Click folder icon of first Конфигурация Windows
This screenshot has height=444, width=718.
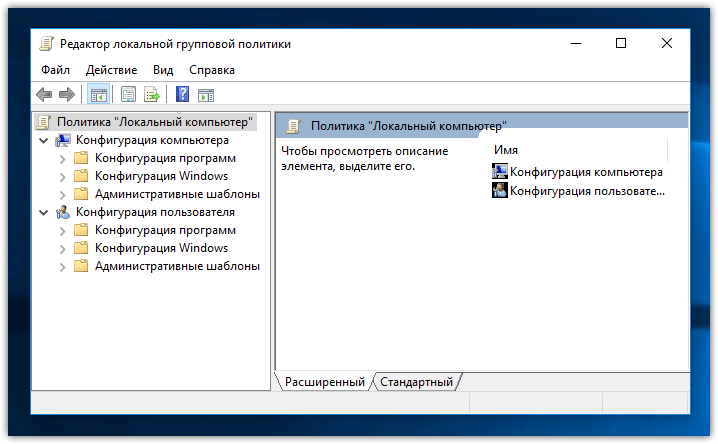pyautogui.click(x=81, y=176)
